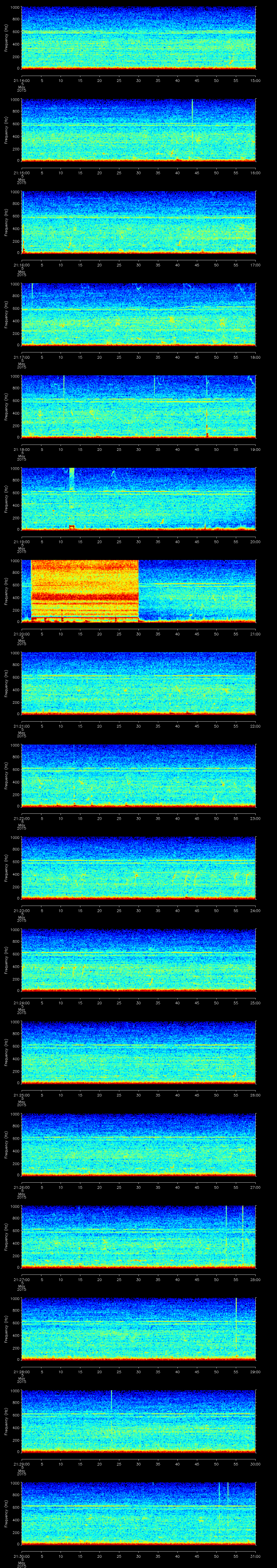
Task: Click the loud red noise burst in 21:20 spectrogram
Action: point(85,590)
